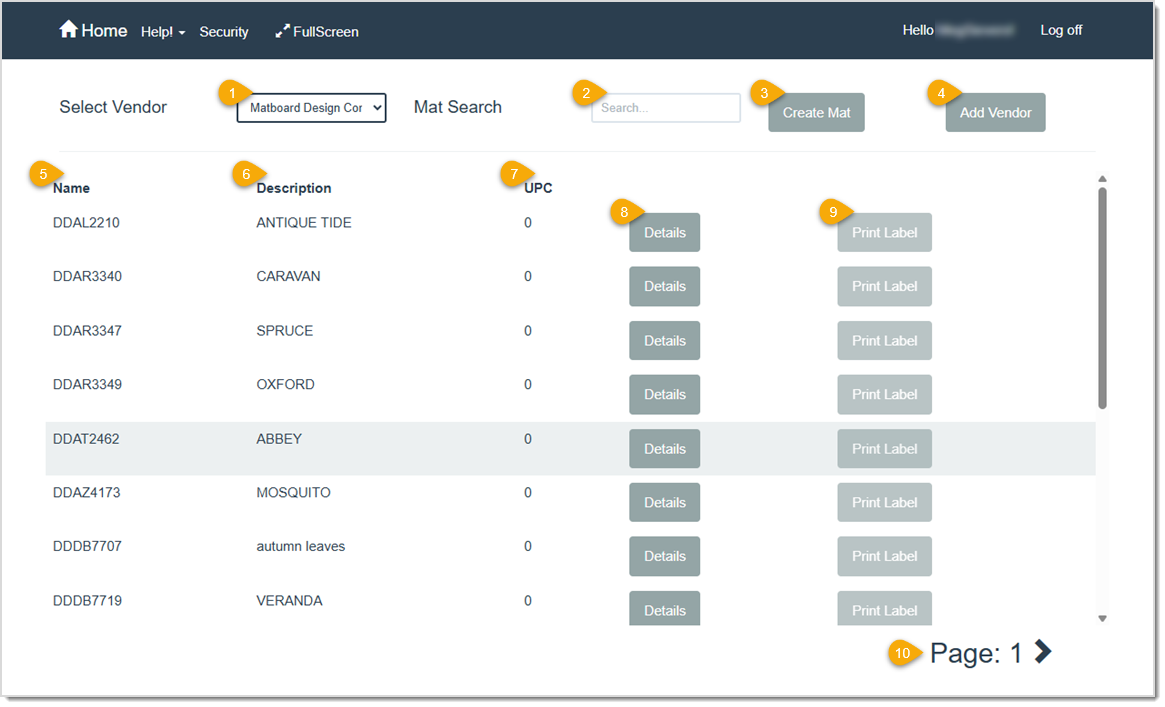1165x707 pixels.
Task: Print Label for the ABBEY mat
Action: tap(884, 448)
